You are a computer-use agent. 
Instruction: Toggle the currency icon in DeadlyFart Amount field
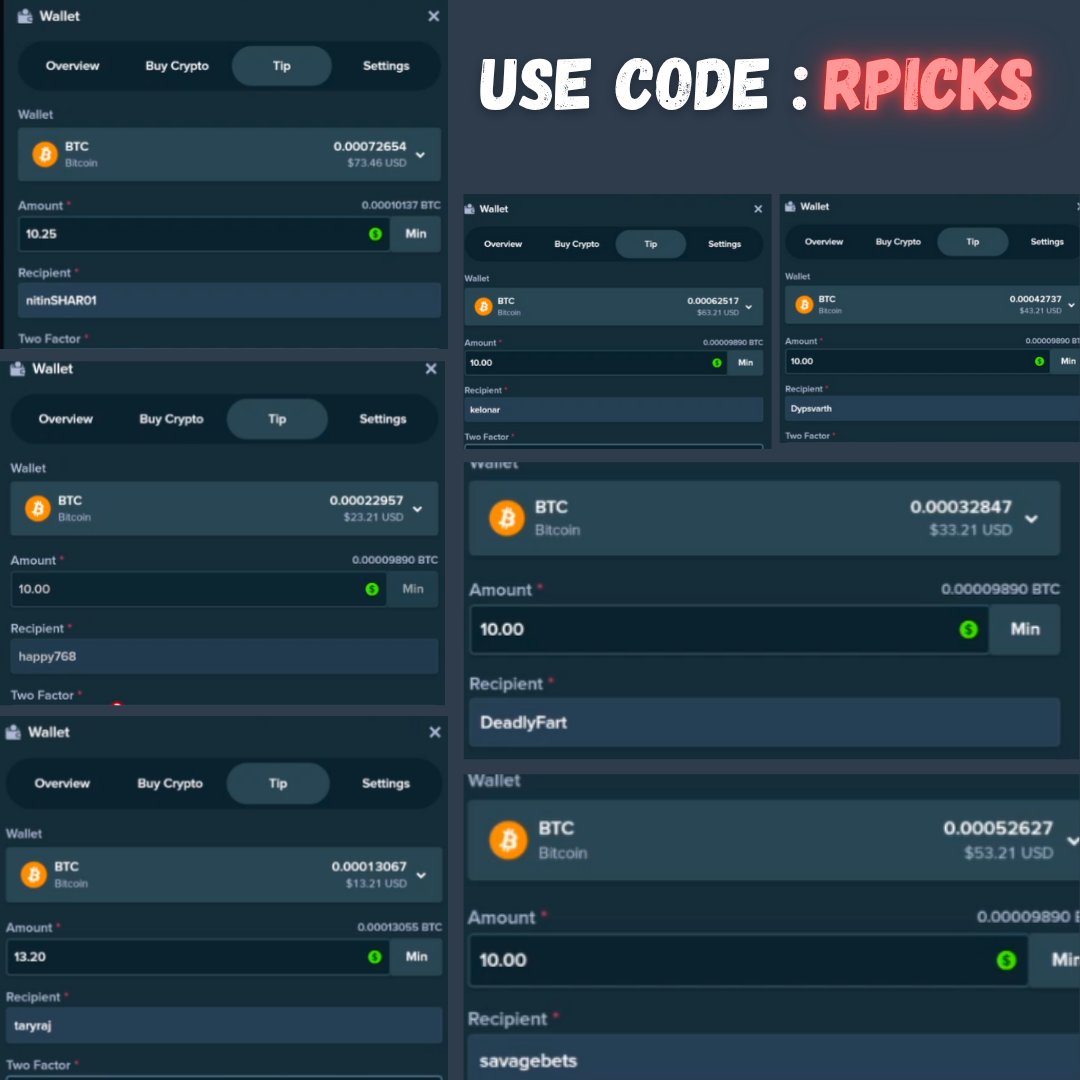(x=967, y=630)
